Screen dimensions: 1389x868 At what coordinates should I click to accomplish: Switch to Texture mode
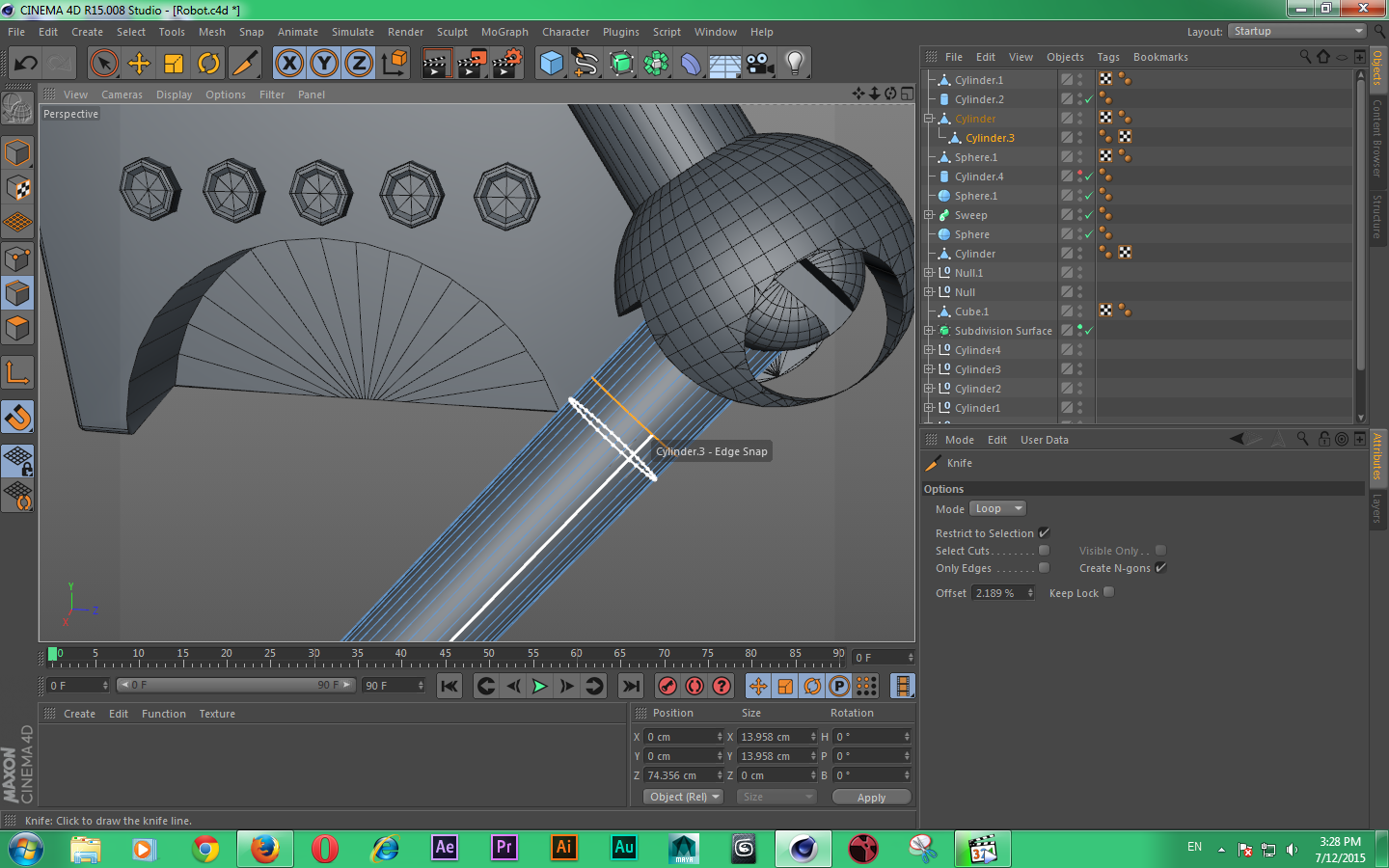[17, 188]
